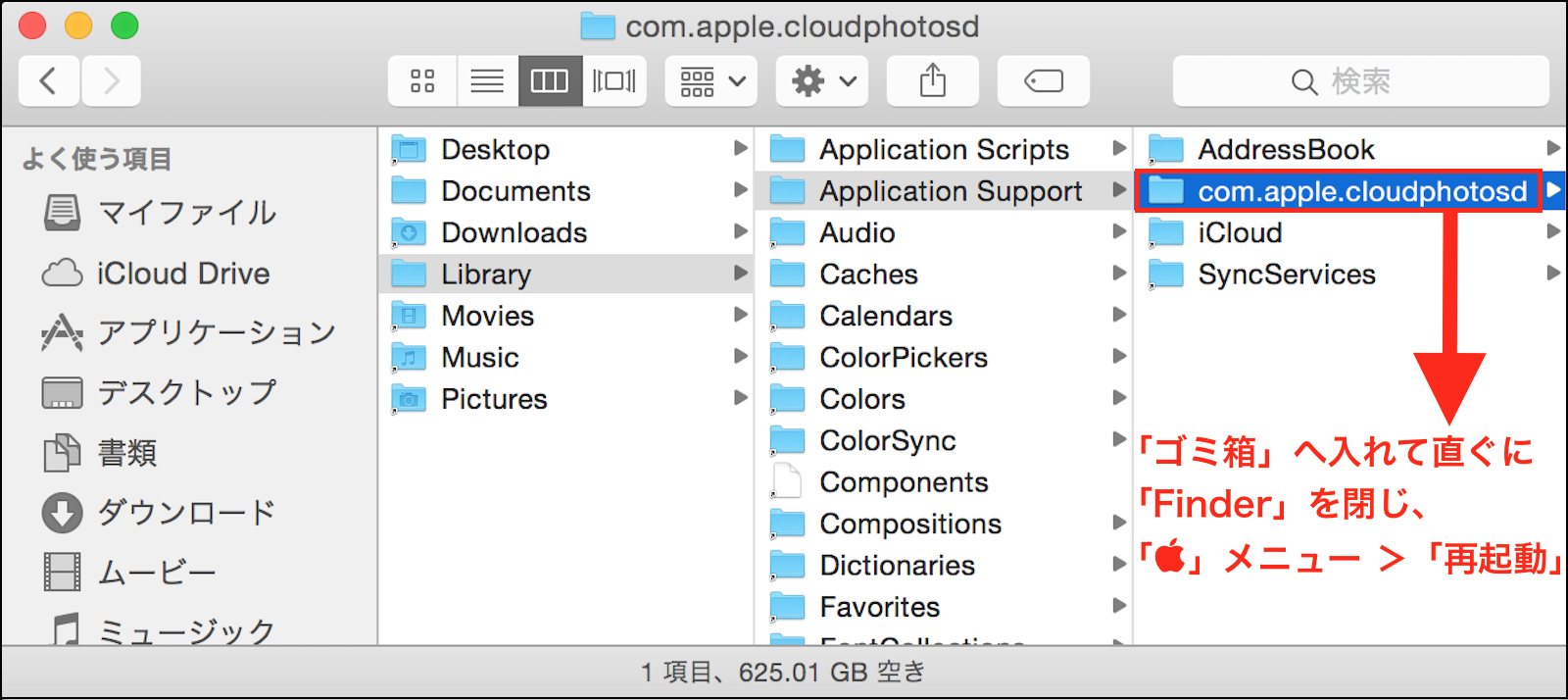
Task: Click the Edit Tags toolbar button
Action: point(1044,80)
